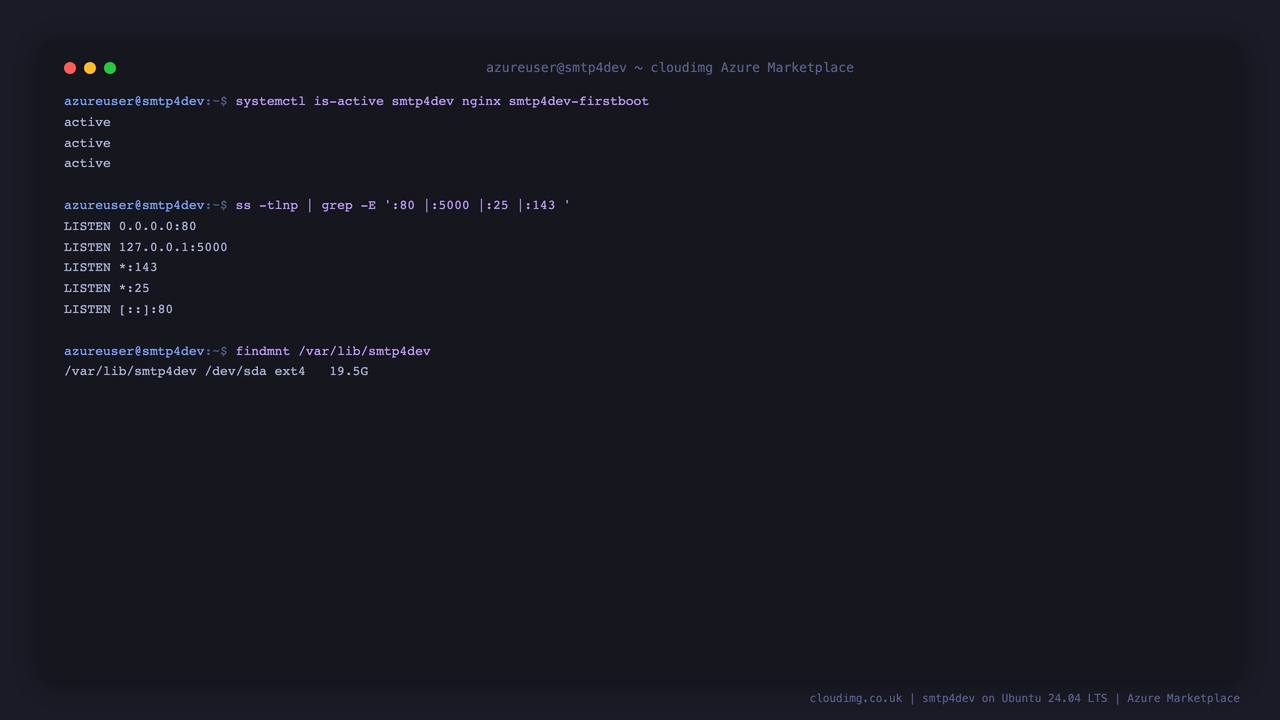Viewport: 1280px width, 720px height.
Task: Click the red close window dot
Action: pos(70,68)
